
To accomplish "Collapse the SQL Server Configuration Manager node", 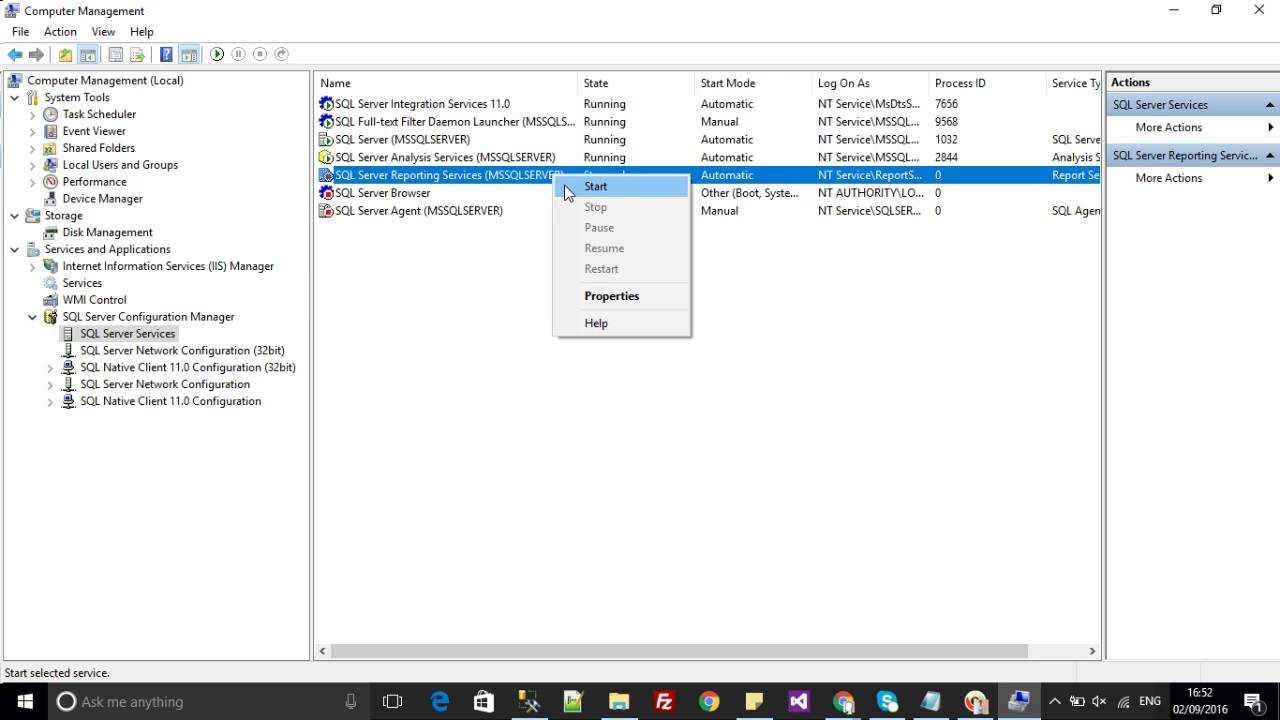I will point(32,317).
